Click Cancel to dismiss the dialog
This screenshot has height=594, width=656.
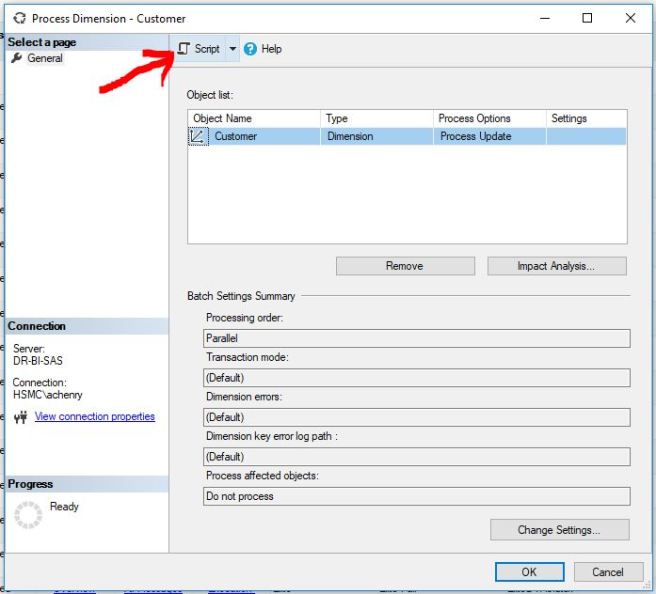[607, 572]
